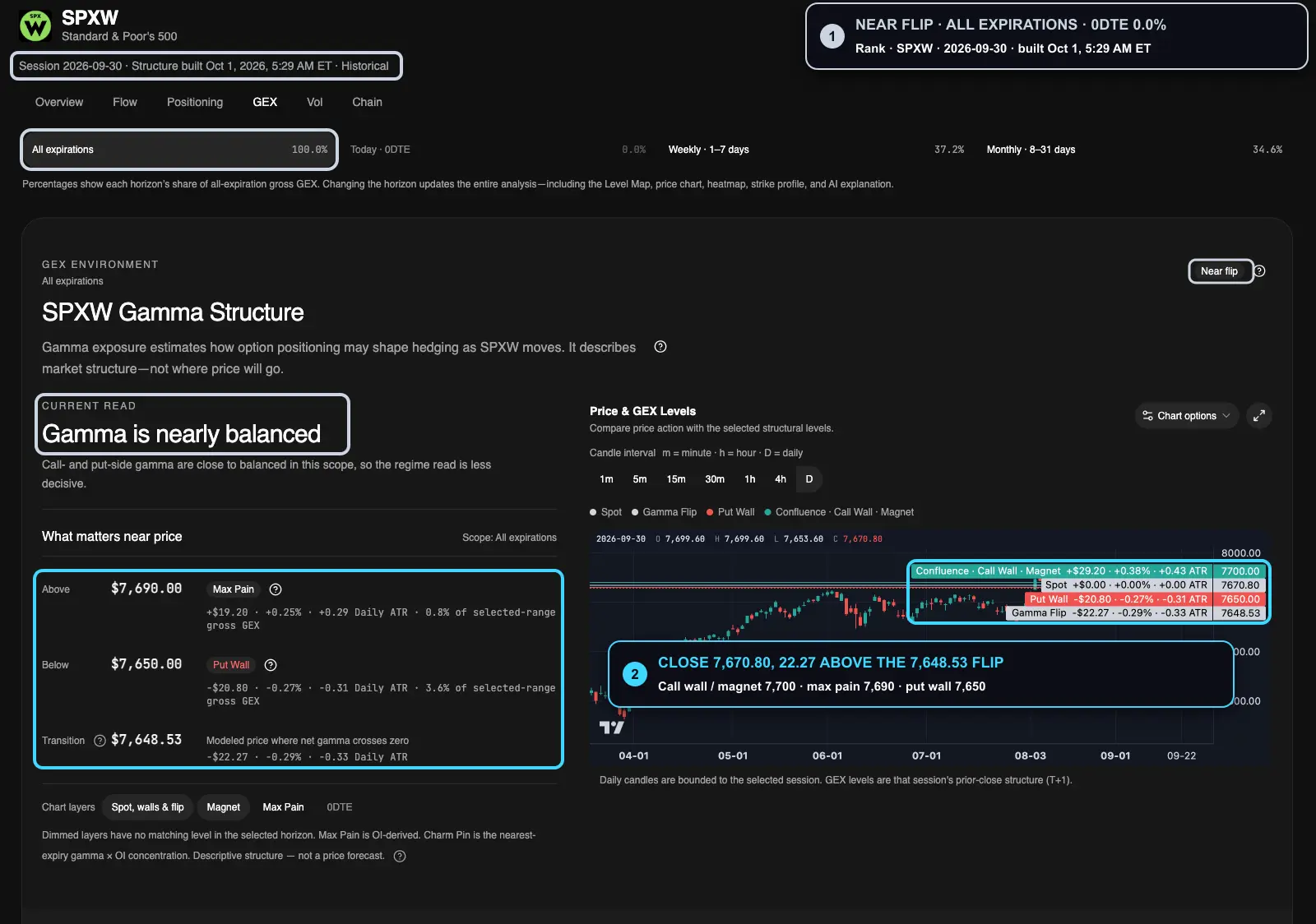Click the 7648.53 price axis tag
This screenshot has width=1316, height=924.
click(1240, 613)
